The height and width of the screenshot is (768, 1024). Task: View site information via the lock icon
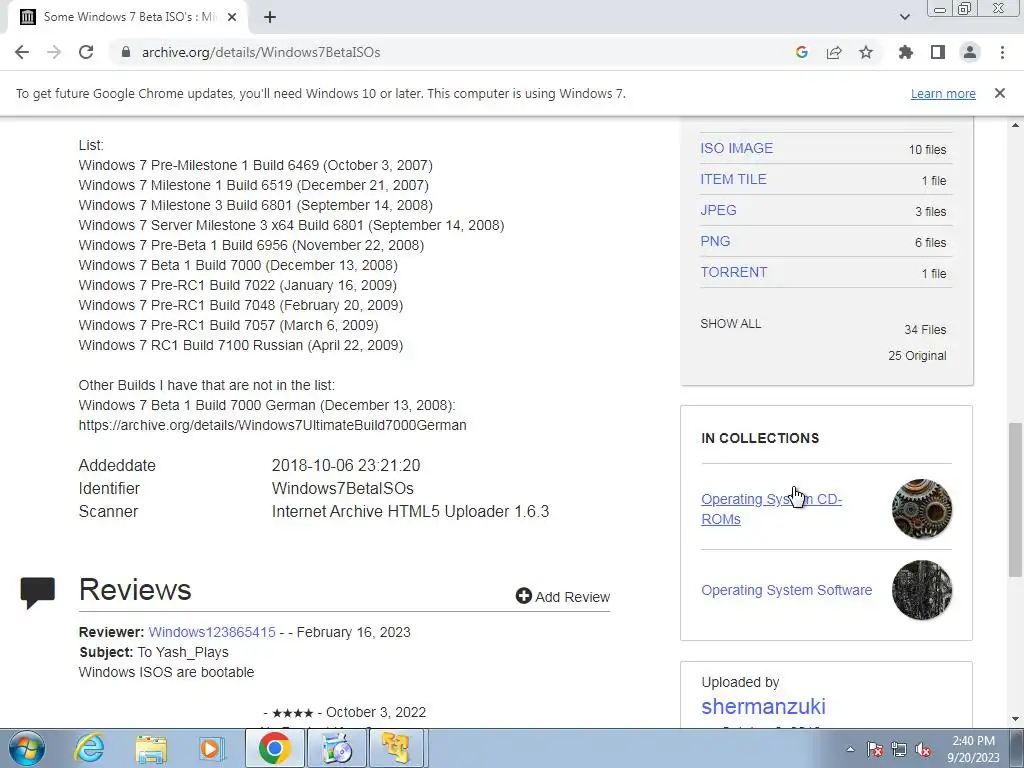tap(126, 52)
